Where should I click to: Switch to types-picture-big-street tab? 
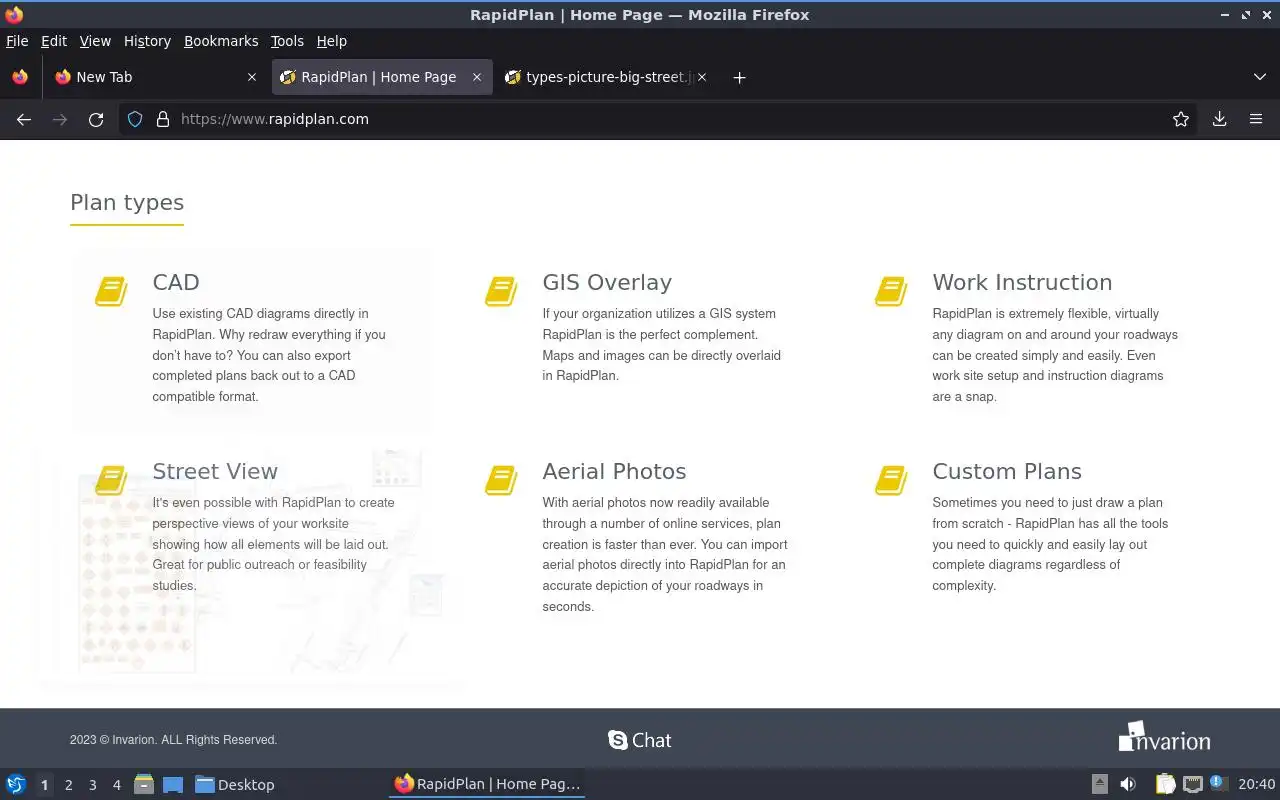(606, 77)
